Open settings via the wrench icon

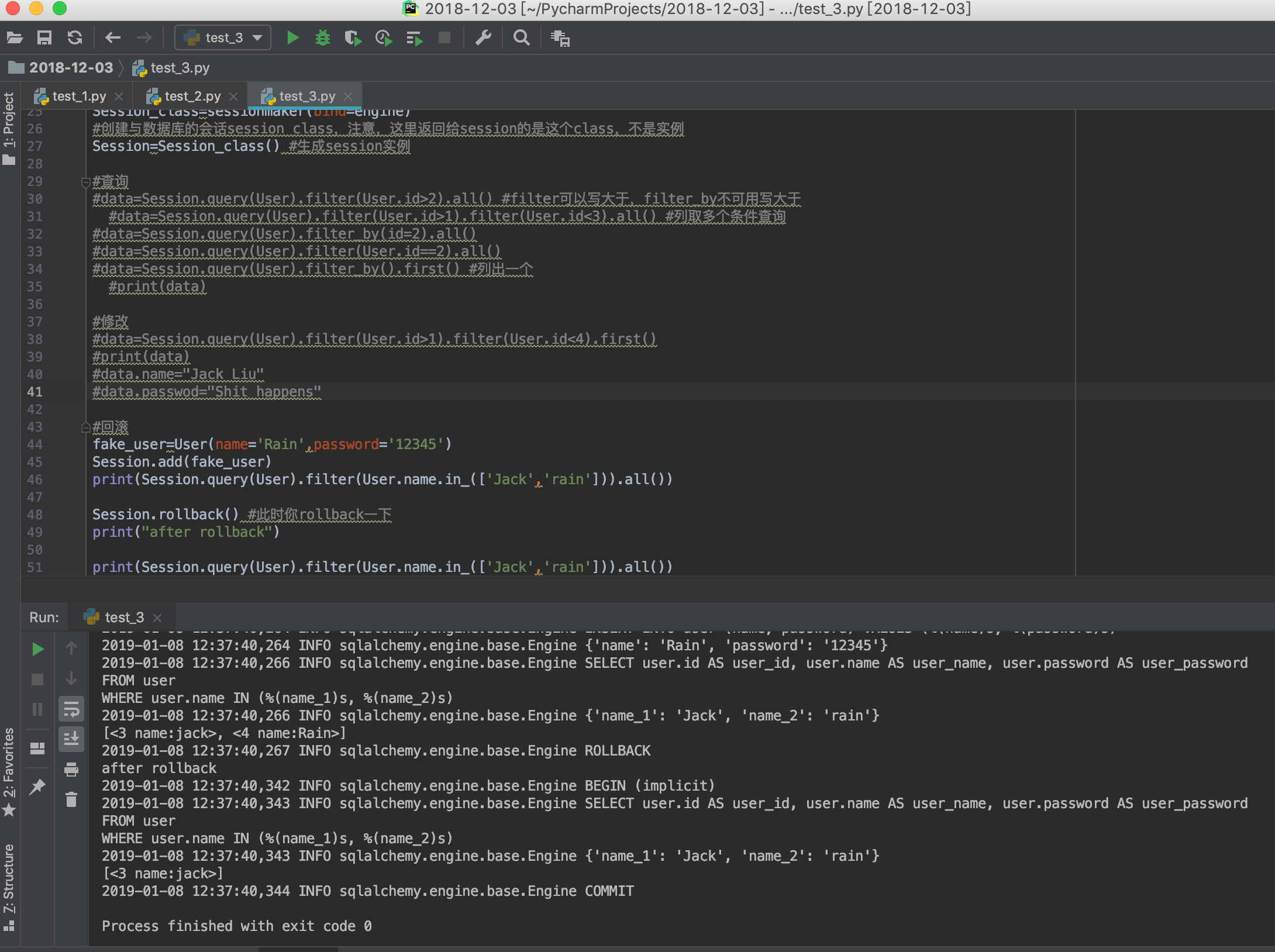(483, 37)
